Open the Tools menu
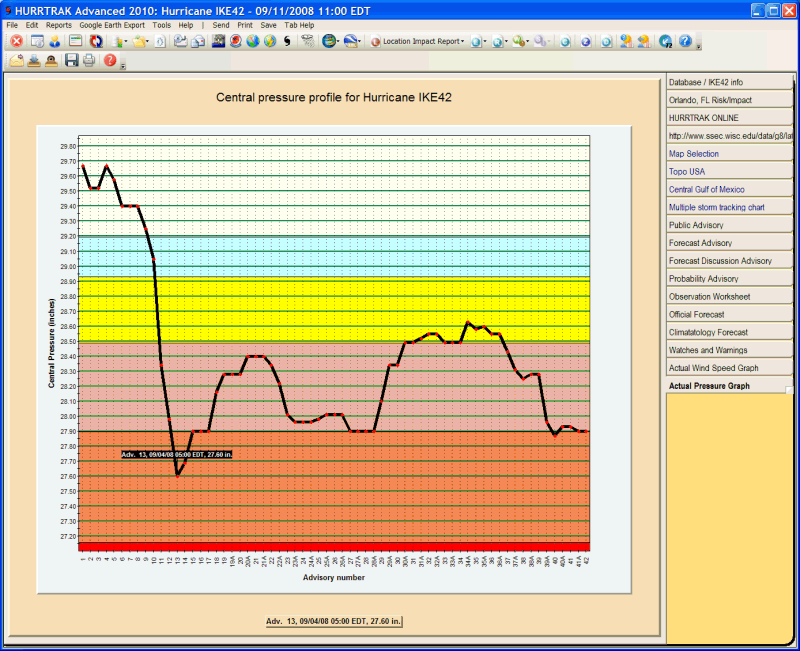Viewport: 800px width, 651px height. pyautogui.click(x=161, y=24)
